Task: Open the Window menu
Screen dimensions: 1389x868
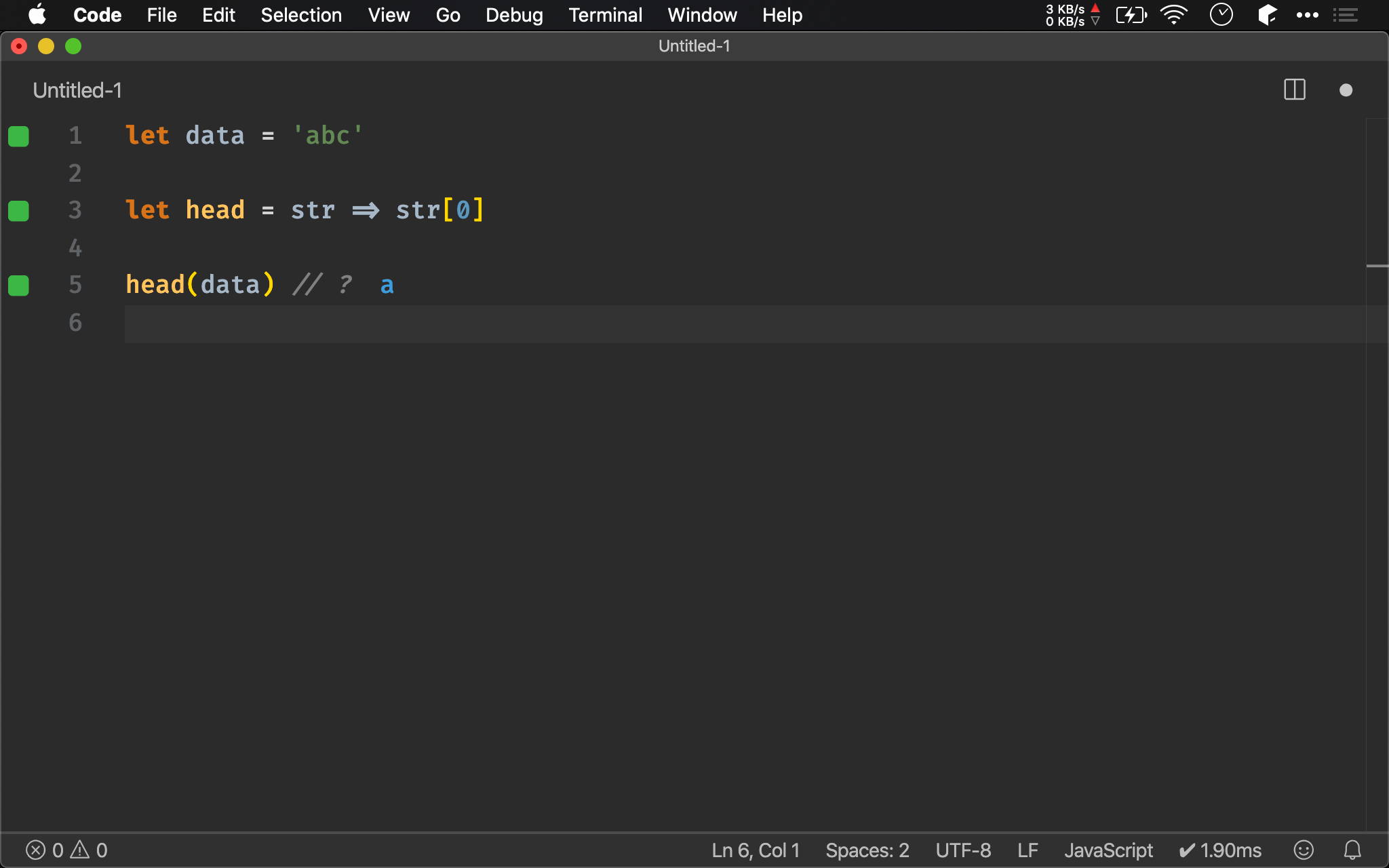Action: pos(702,15)
